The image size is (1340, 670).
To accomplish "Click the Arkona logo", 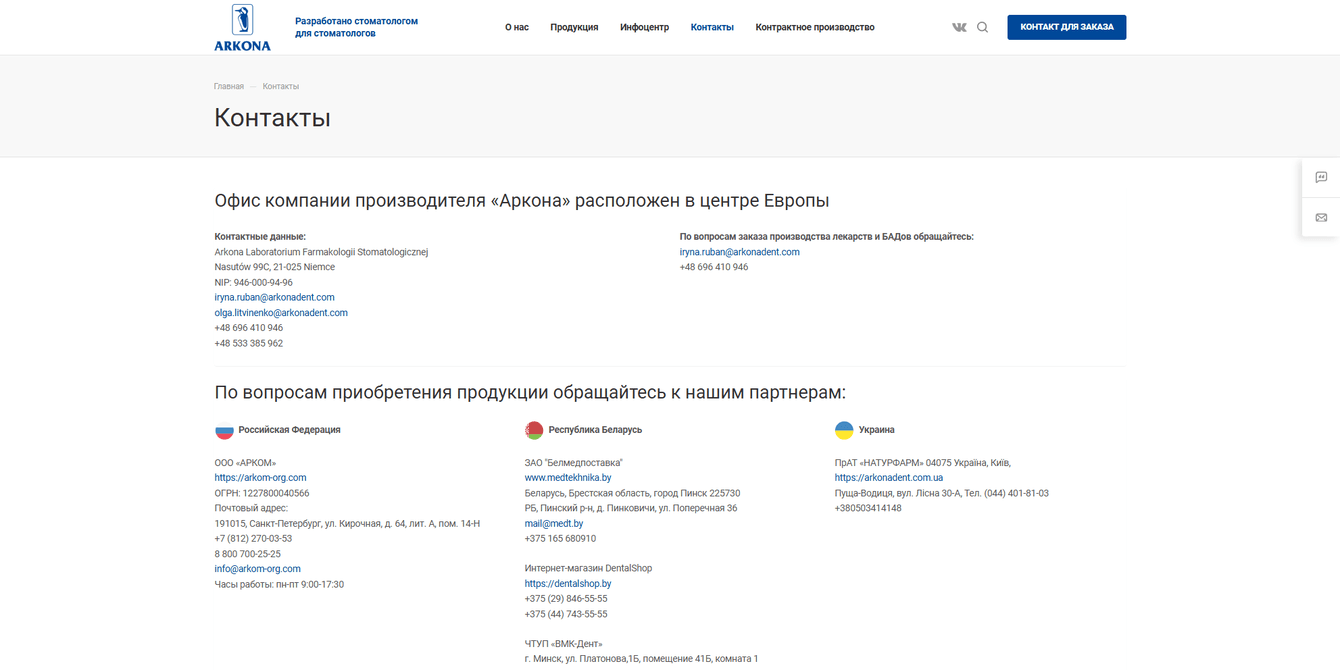I will 242,27.
